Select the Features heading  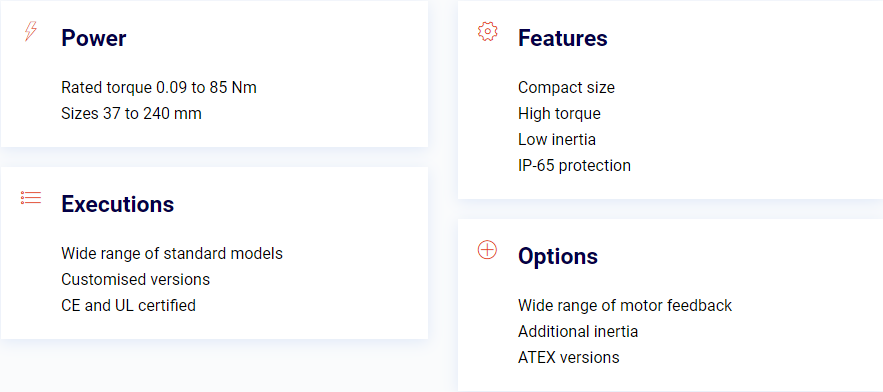(563, 38)
